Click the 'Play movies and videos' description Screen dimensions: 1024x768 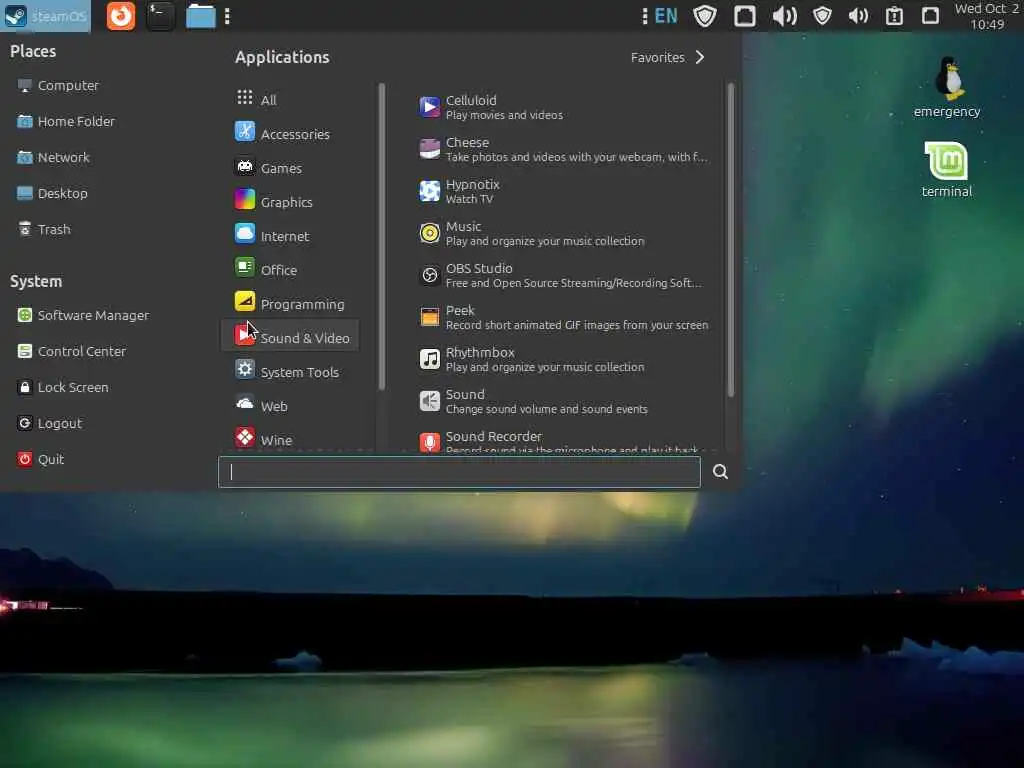pos(504,116)
